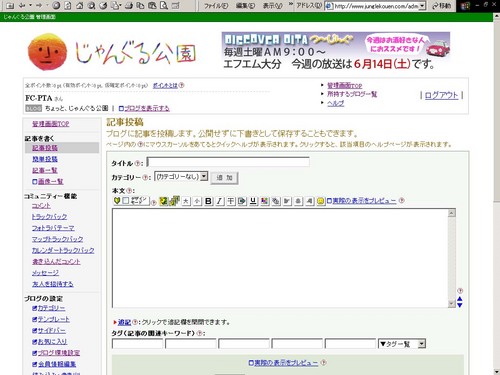
Task: Click the Strikethrough icon in editor toolbar
Action: 231,201
